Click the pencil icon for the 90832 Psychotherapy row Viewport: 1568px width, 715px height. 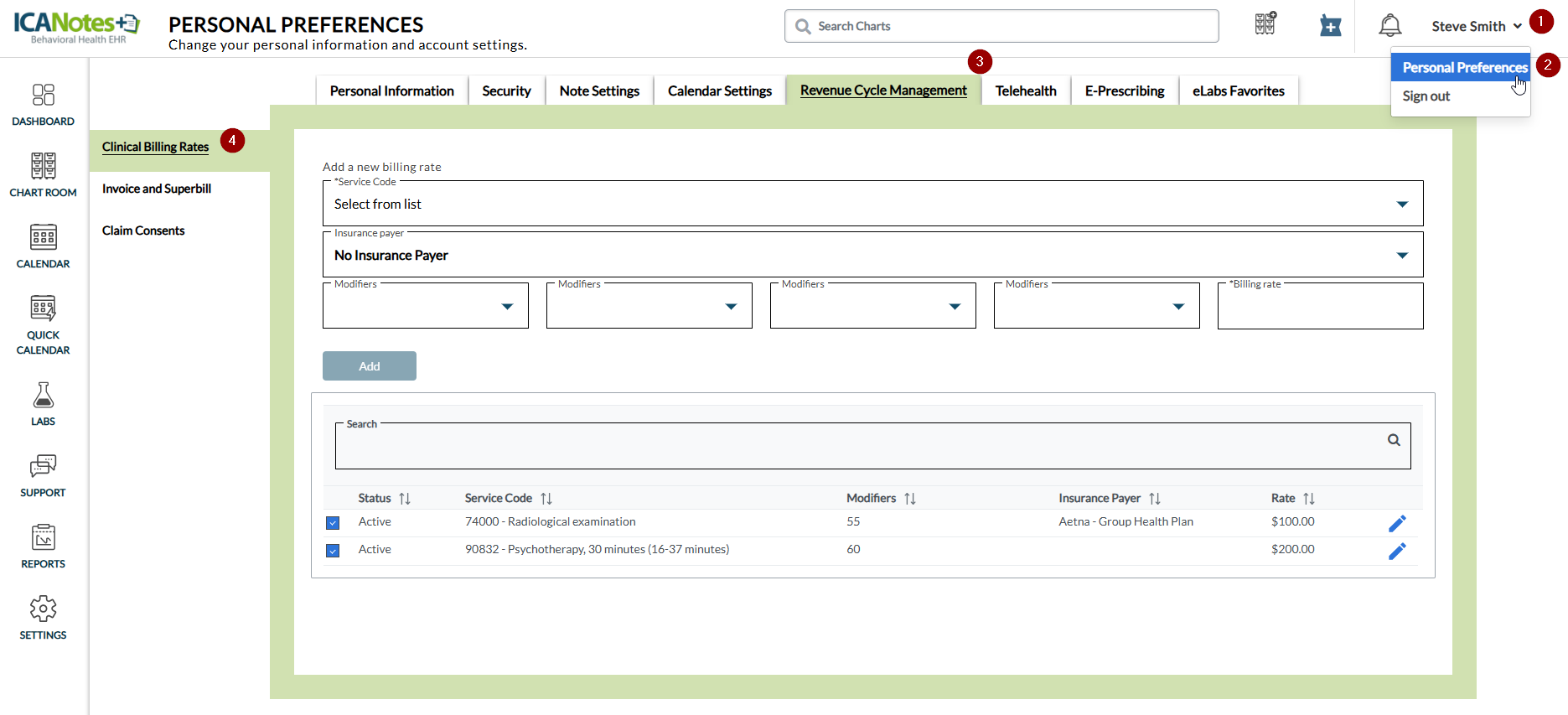[1396, 552]
